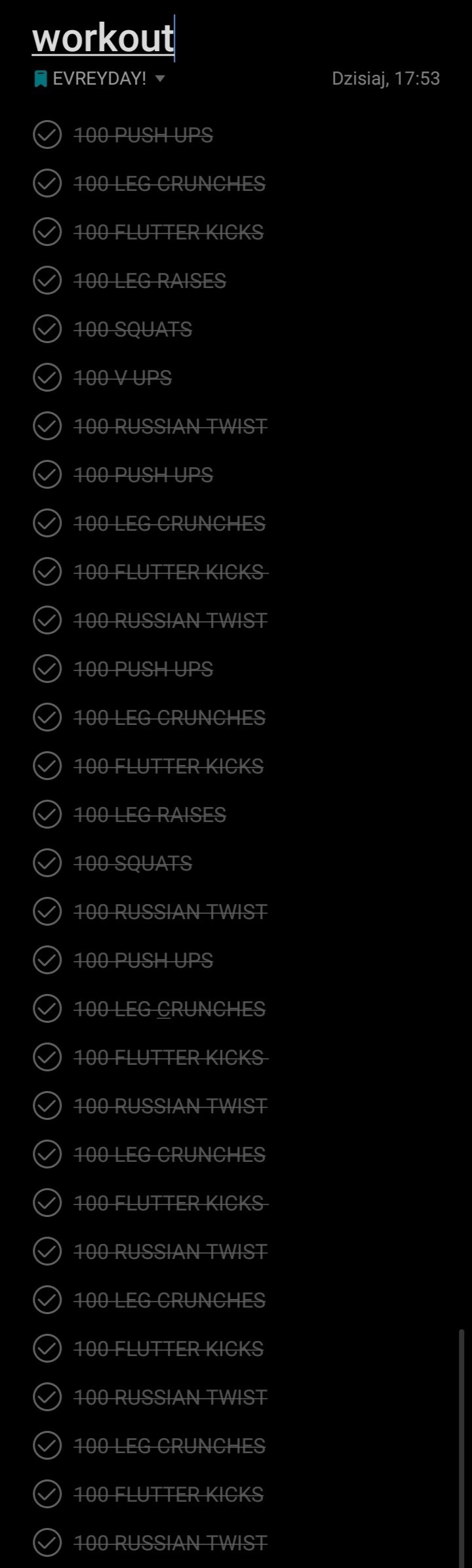472x1568 pixels.
Task: Toggle the first 100 SQUATS checkmark
Action: [x=47, y=329]
